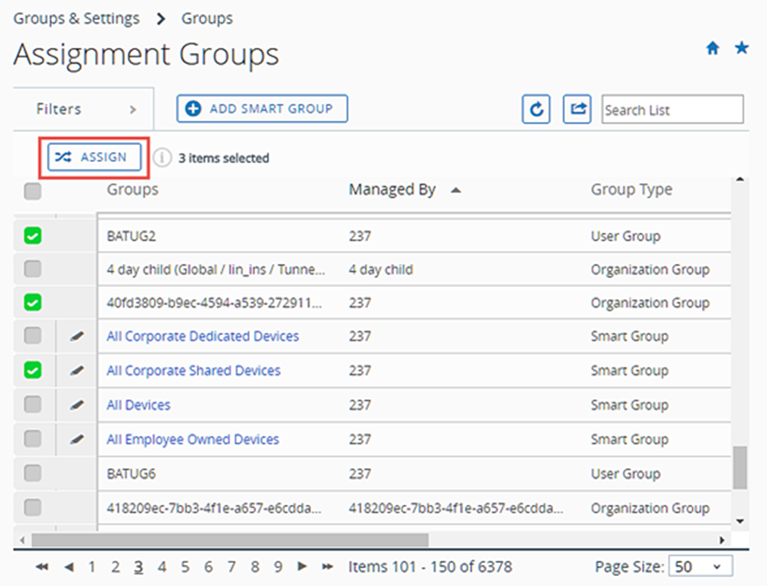Refresh the assignment groups list

[536, 109]
